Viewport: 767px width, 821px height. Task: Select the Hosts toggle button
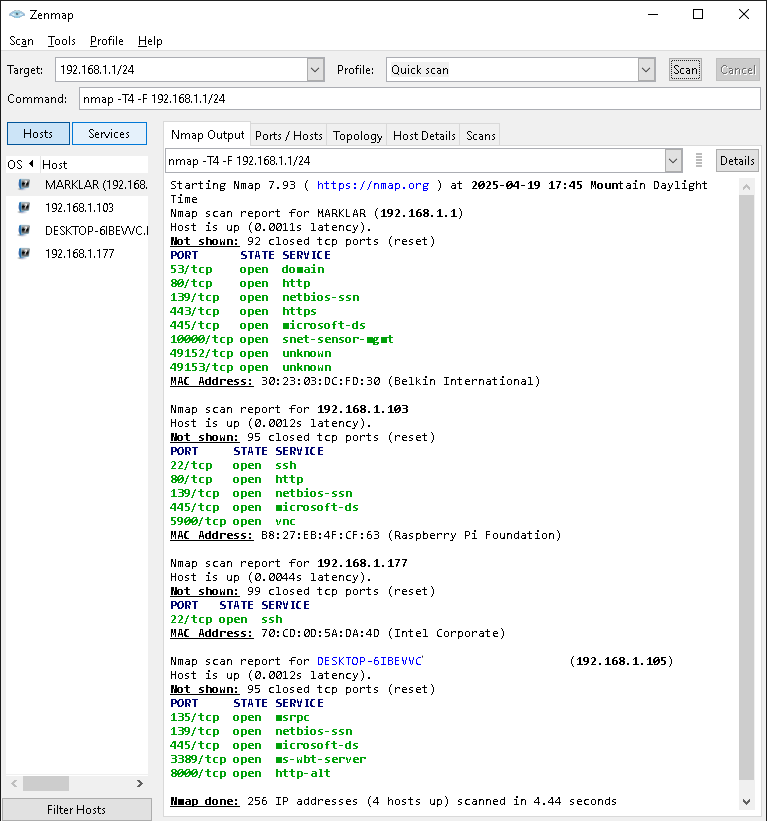pos(38,134)
